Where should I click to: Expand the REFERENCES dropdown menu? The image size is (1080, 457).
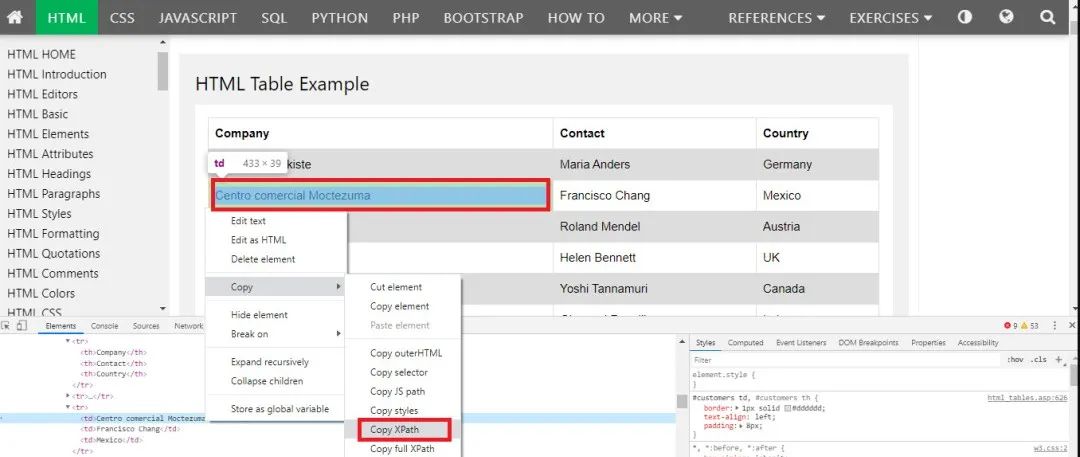pyautogui.click(x=777, y=17)
